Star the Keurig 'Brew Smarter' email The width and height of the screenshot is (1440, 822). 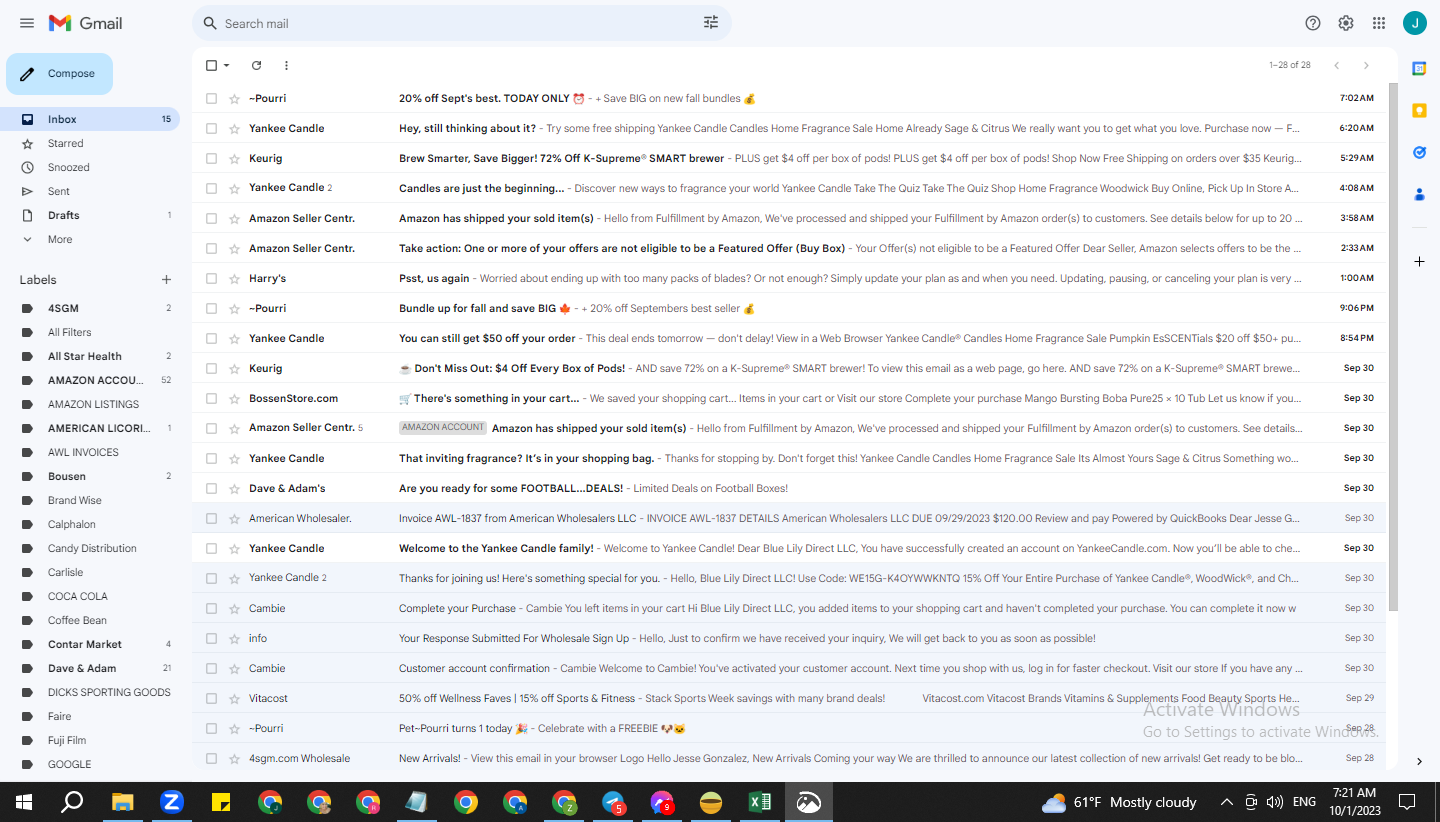pos(234,158)
